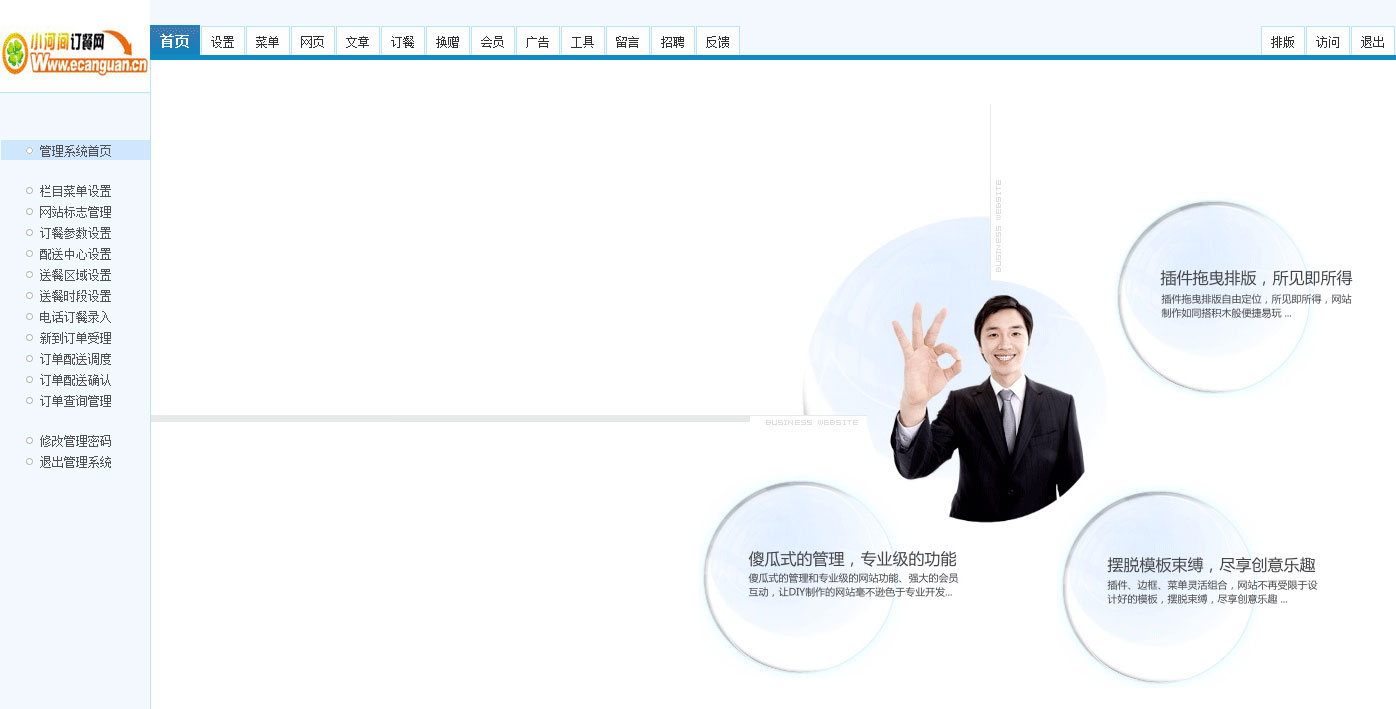Screen dimensions: 1396x709
Task: Open the 会员 tab
Action: click(x=493, y=42)
